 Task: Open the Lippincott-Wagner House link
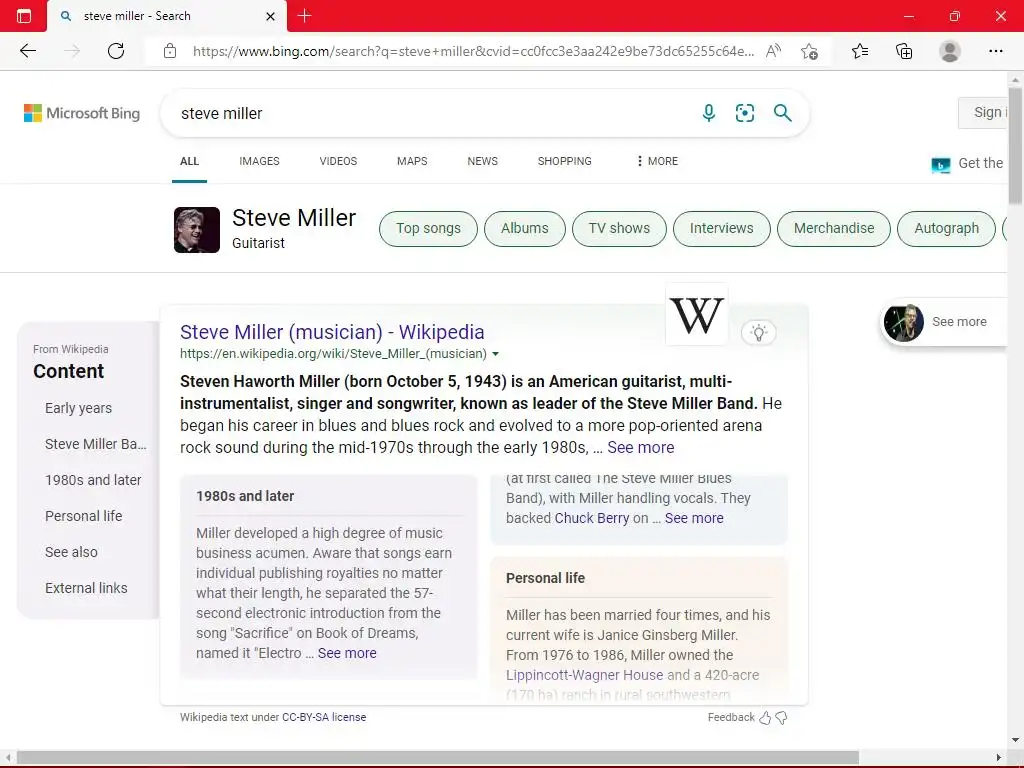[x=584, y=675]
